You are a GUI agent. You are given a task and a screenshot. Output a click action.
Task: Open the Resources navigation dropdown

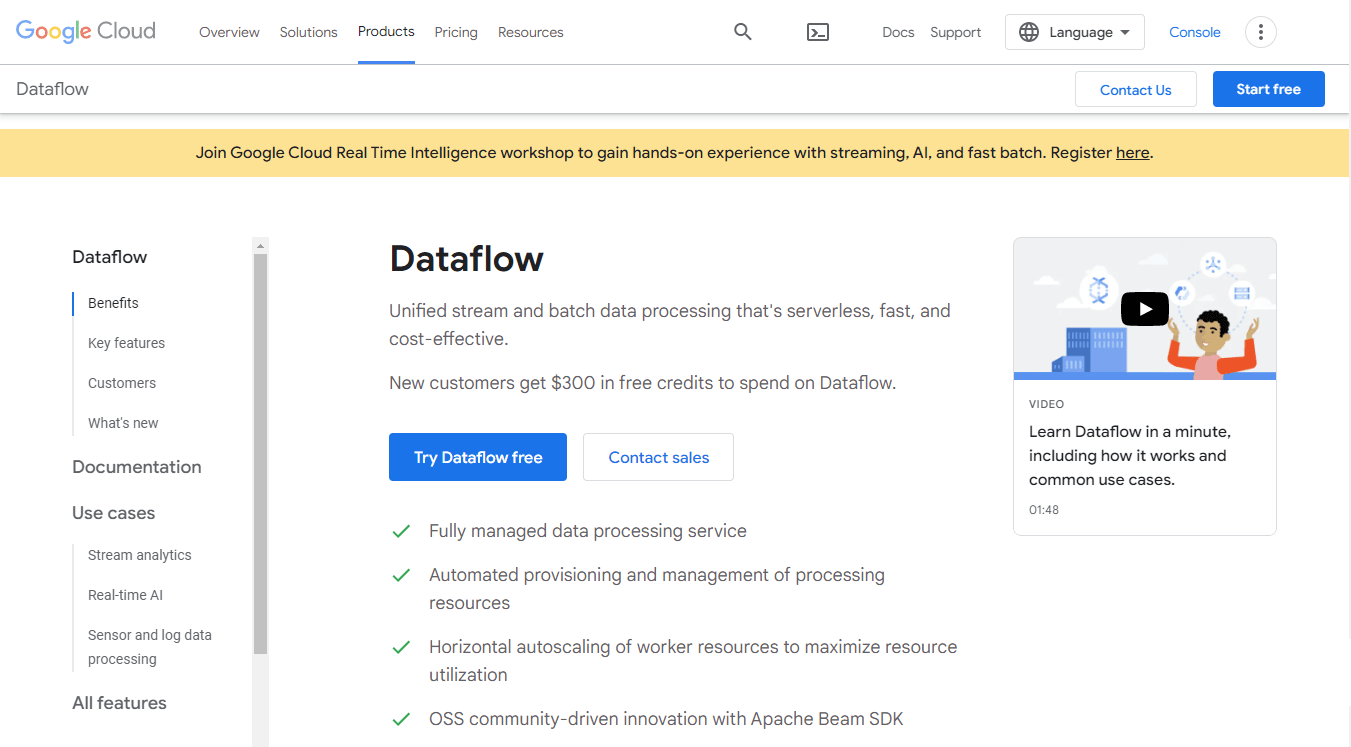[530, 31]
